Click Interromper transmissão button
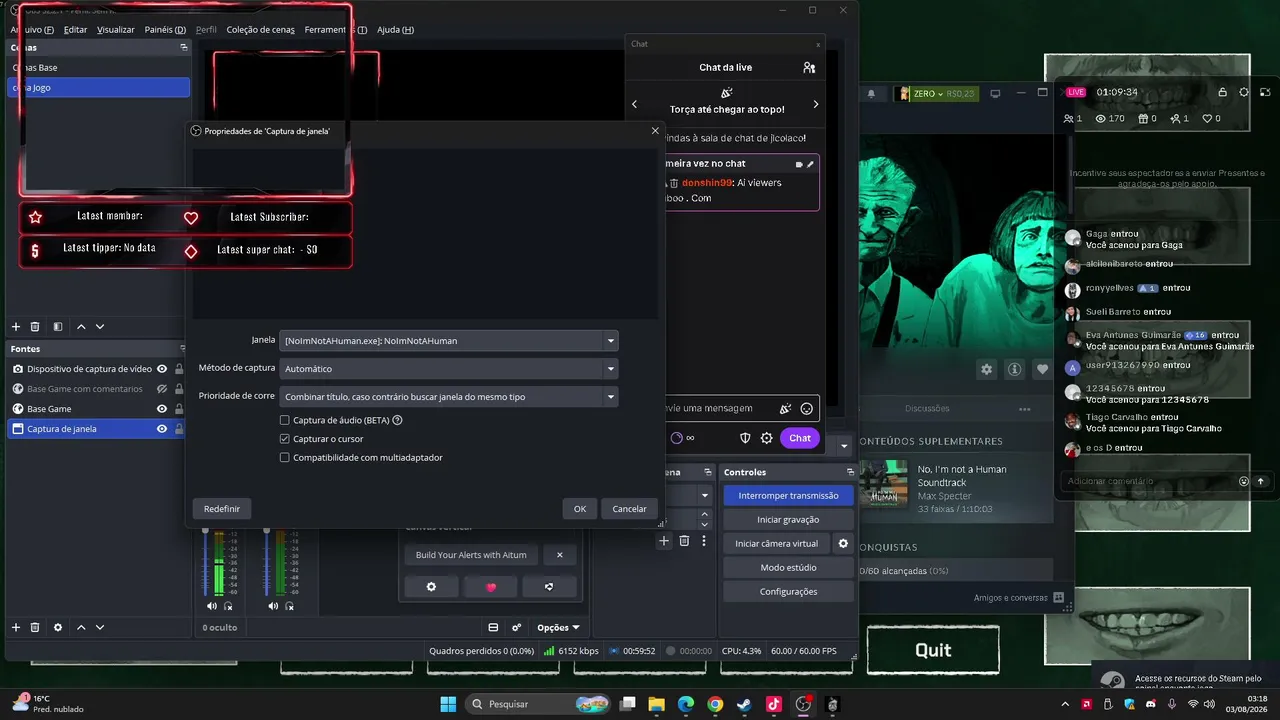This screenshot has height=720, width=1280. (x=789, y=496)
